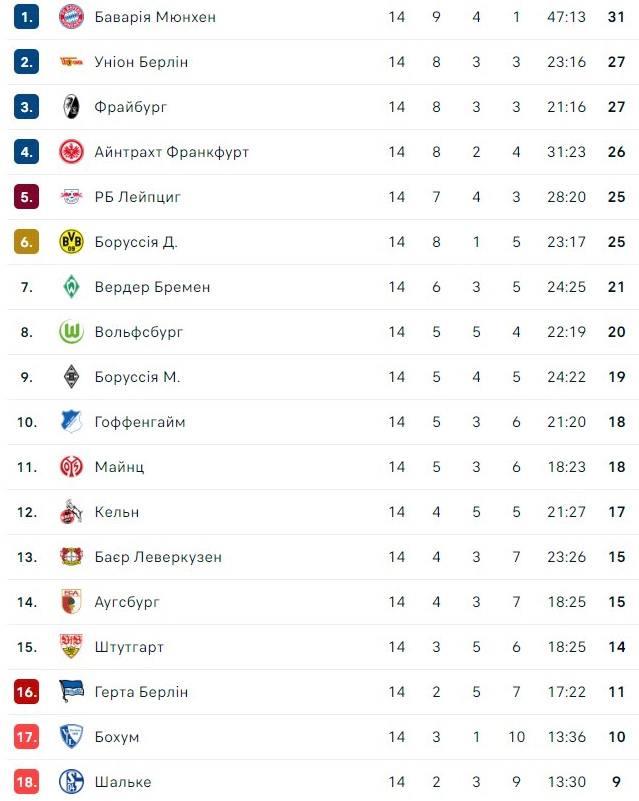Click the blue rank 1 badge
Viewport: 639px width, 801px height.
pos(27,17)
